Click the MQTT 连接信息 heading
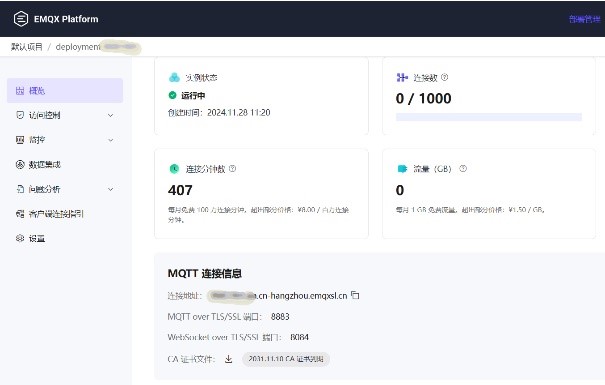Viewport: 605px width, 385px height. [204, 274]
